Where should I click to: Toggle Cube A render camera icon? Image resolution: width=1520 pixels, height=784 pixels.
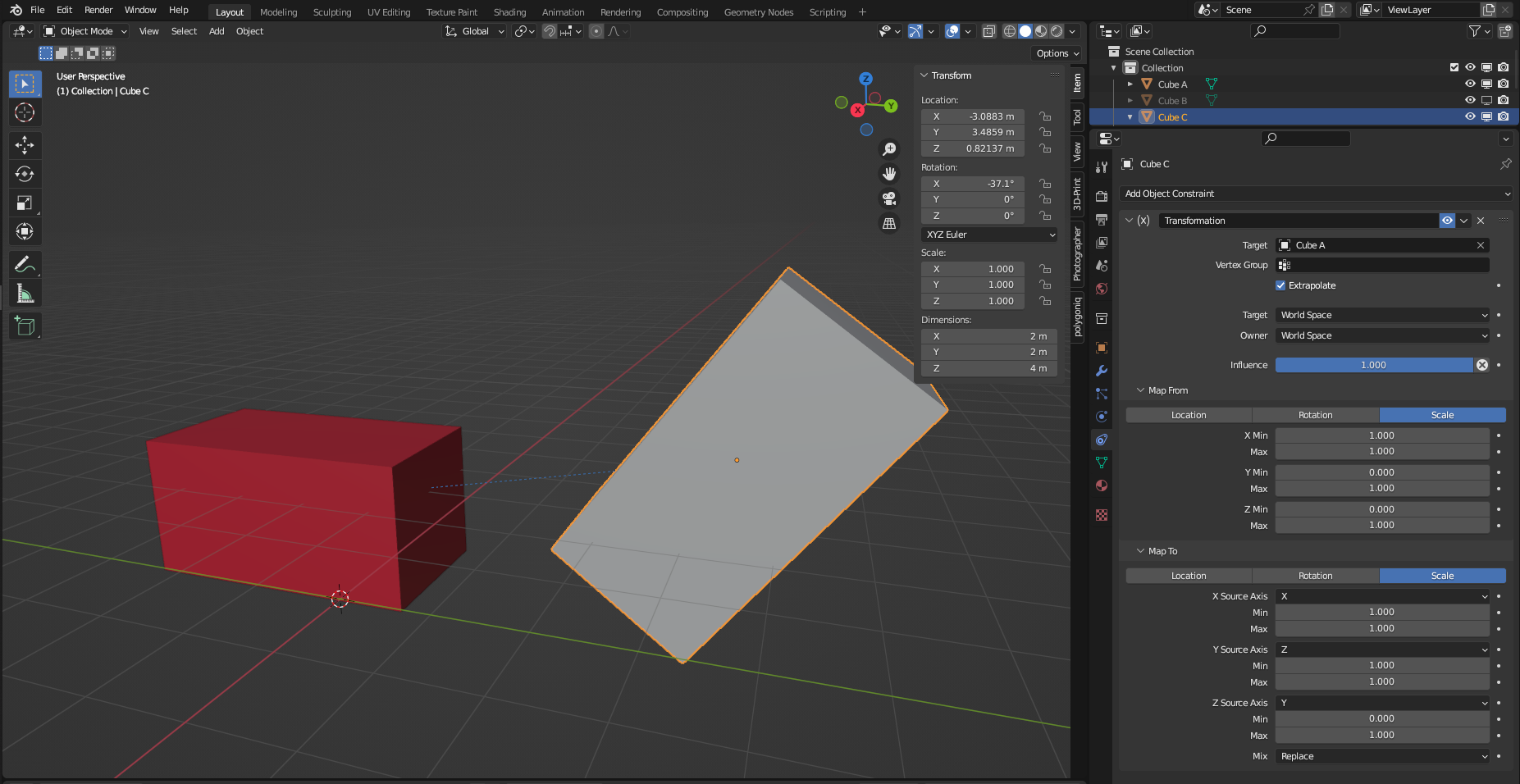(1503, 84)
